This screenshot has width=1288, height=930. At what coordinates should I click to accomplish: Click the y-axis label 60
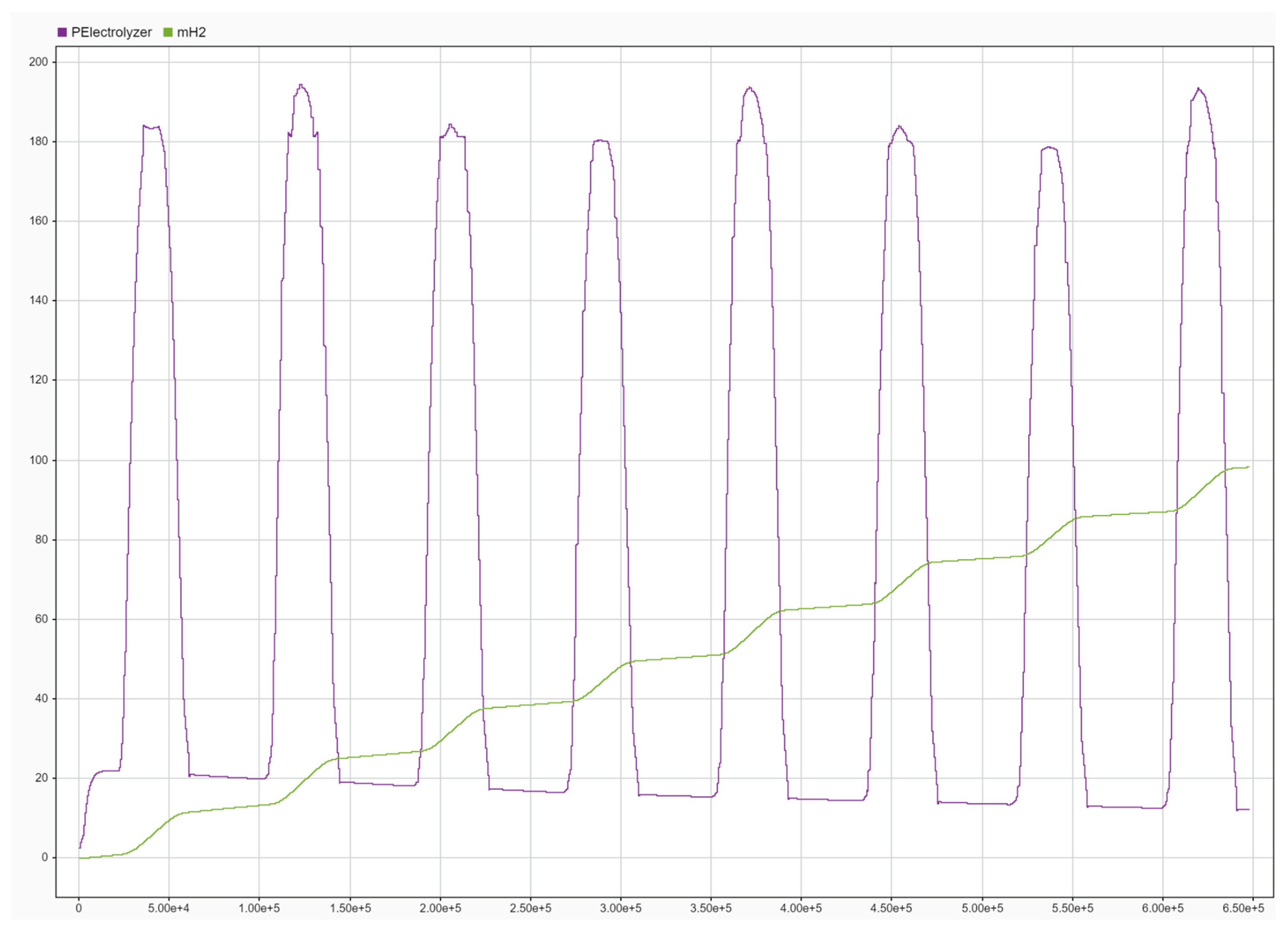click(42, 619)
